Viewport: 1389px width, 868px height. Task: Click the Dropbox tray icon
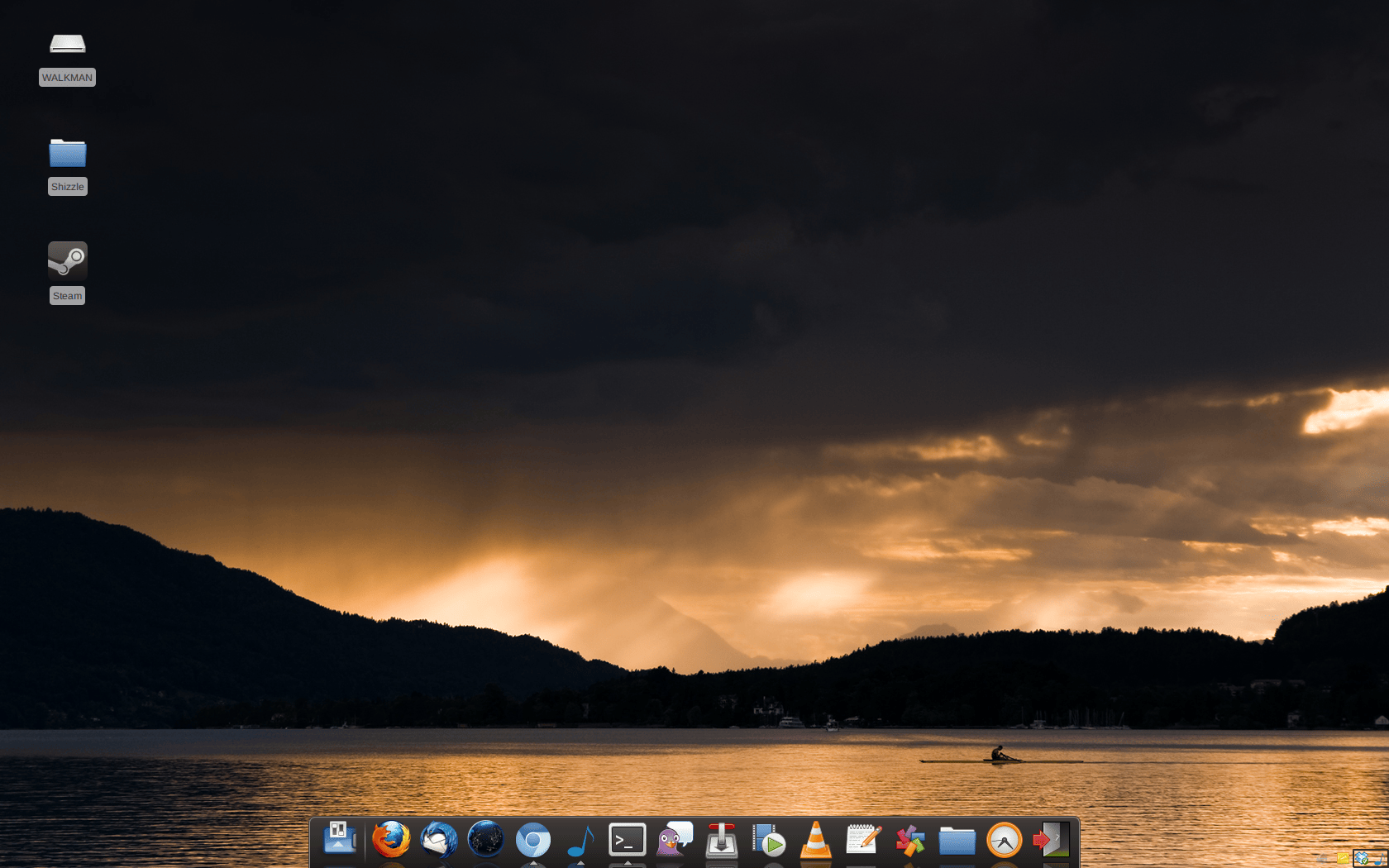point(1362,859)
